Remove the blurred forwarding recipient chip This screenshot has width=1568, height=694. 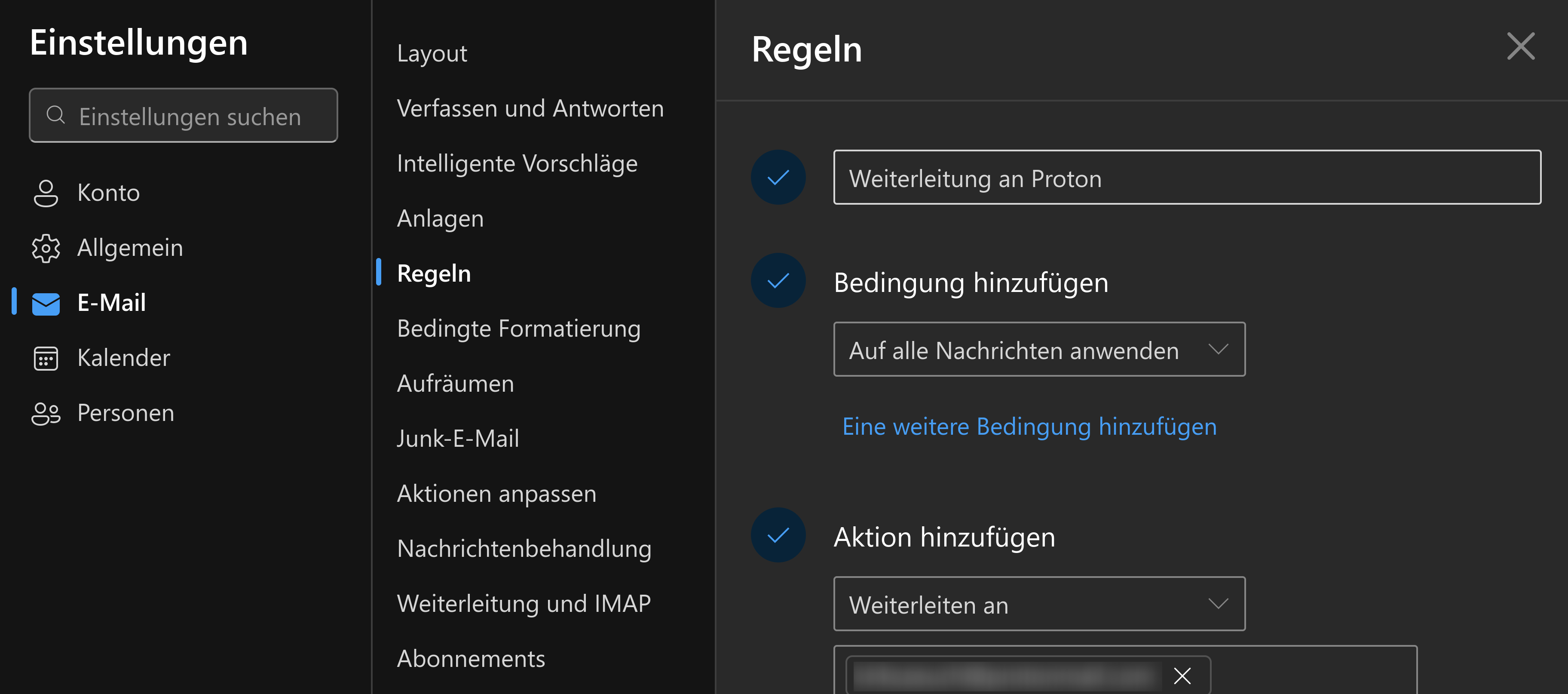click(x=1182, y=675)
